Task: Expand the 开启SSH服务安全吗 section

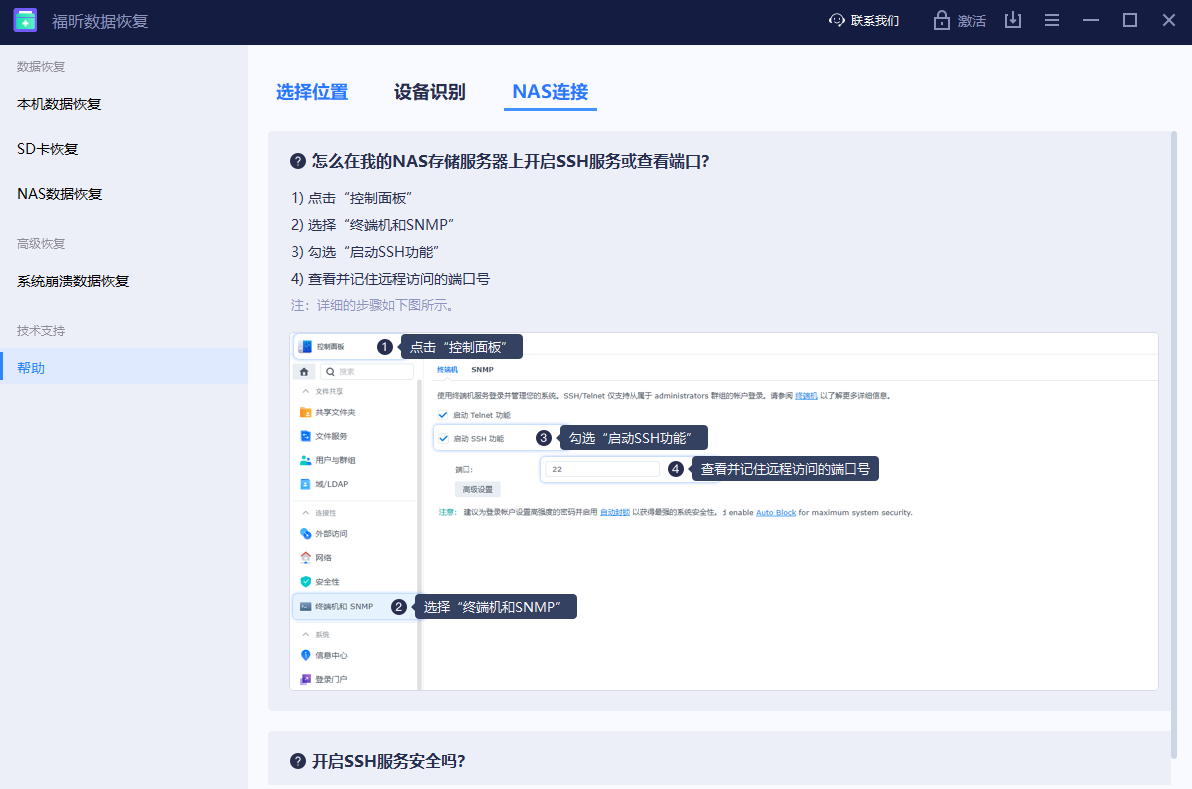Action: 388,761
